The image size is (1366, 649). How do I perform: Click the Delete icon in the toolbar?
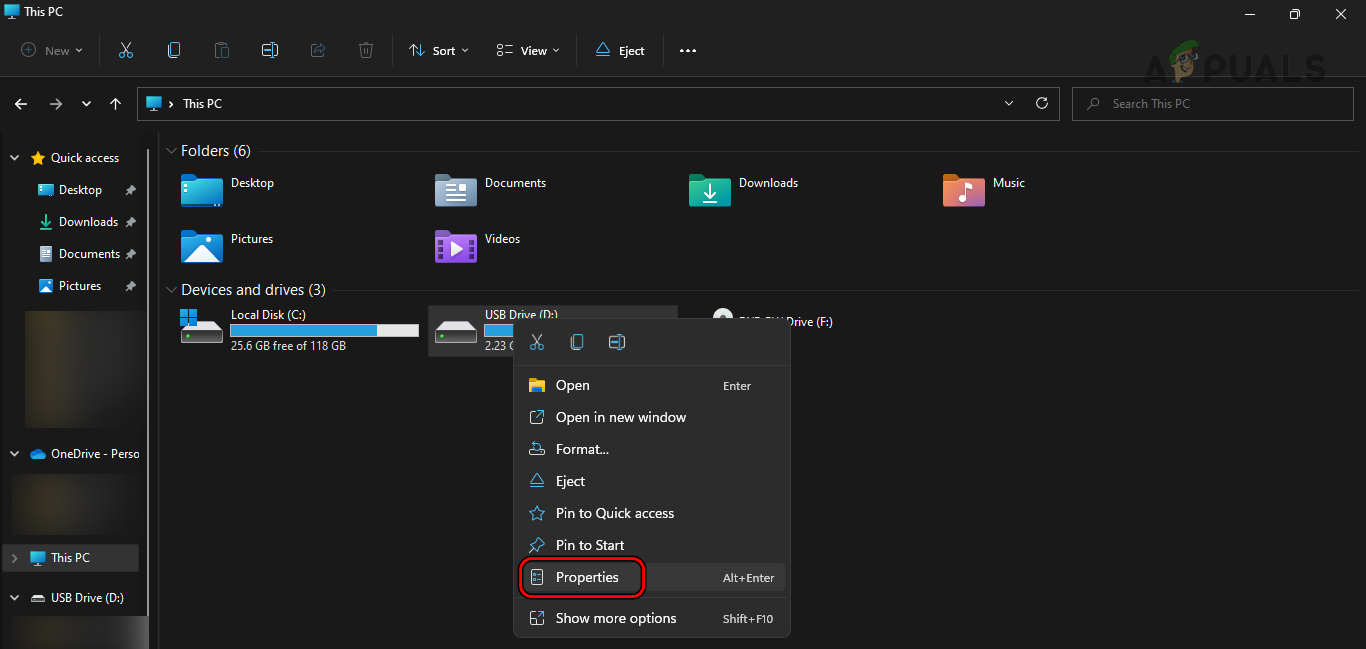point(365,50)
